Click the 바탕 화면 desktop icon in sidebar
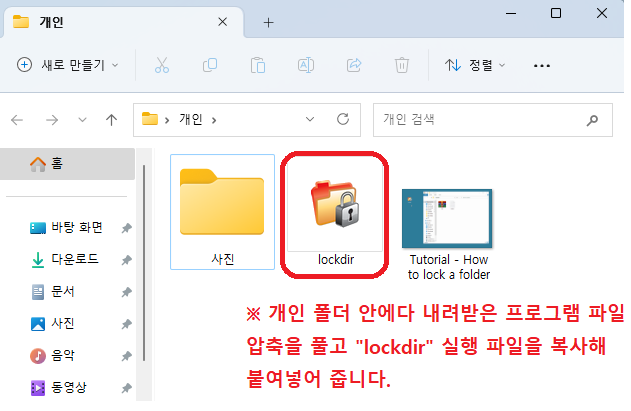Image resolution: width=631 pixels, height=411 pixels. coord(38,228)
